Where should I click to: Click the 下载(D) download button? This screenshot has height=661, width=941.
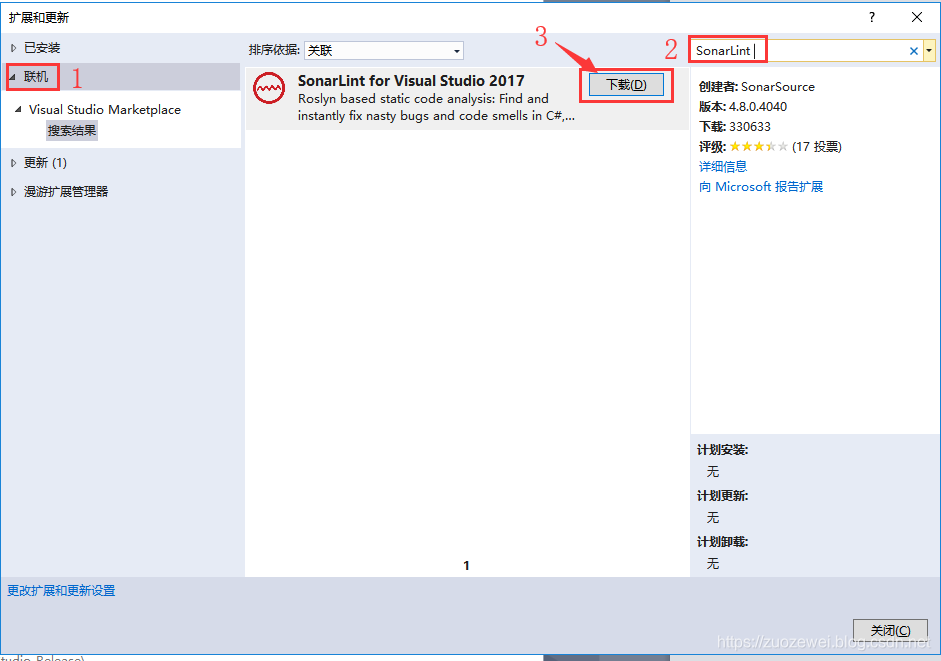pyautogui.click(x=626, y=85)
